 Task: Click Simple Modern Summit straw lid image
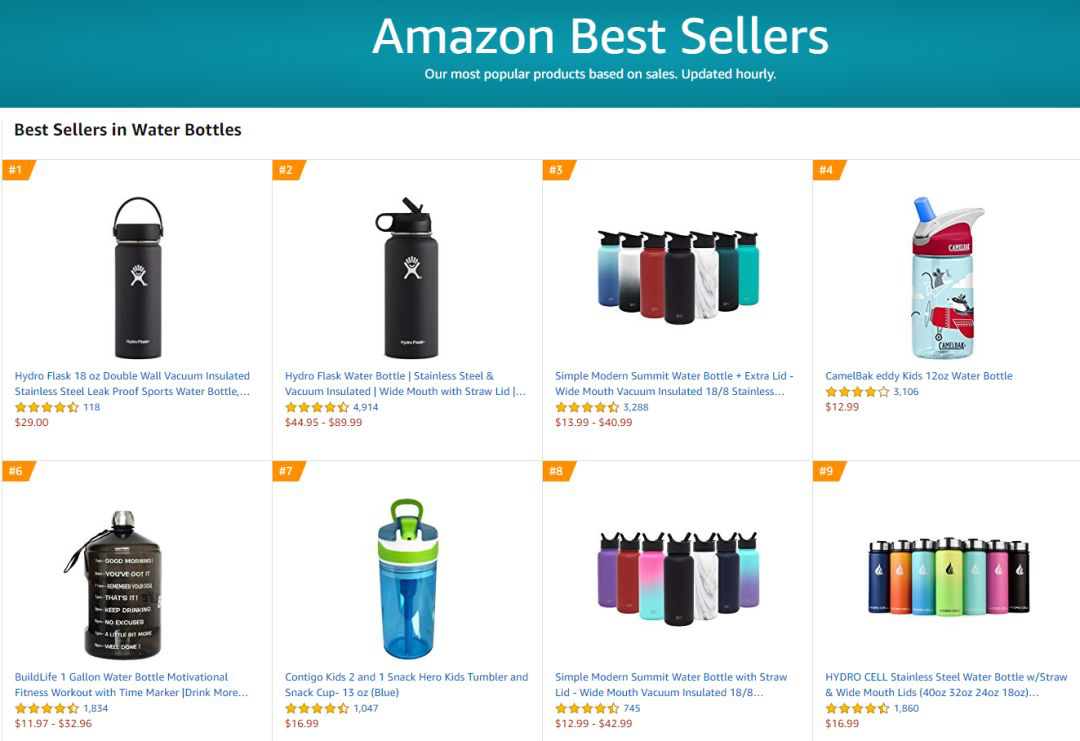coord(677,574)
